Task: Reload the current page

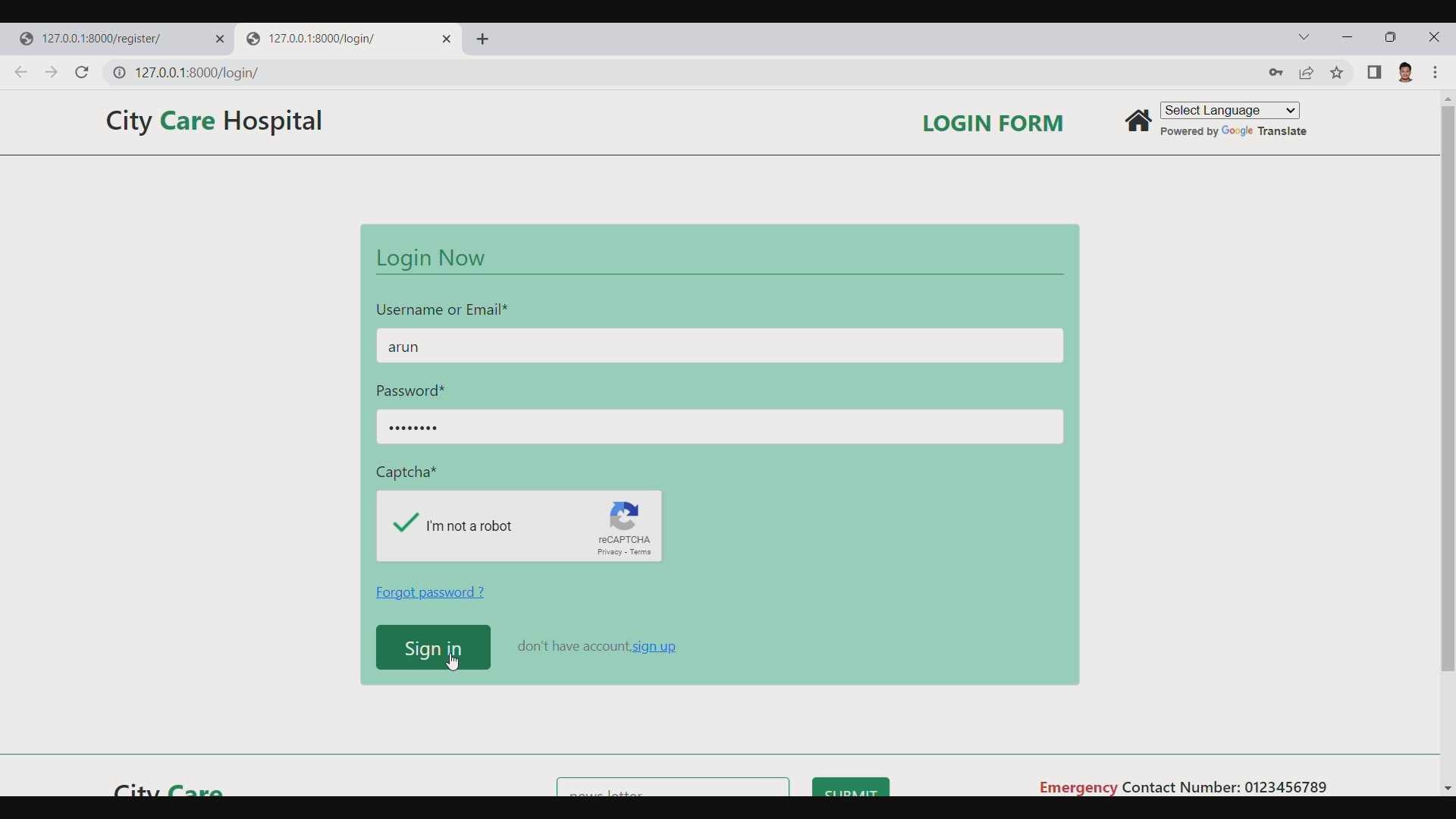Action: click(x=82, y=72)
